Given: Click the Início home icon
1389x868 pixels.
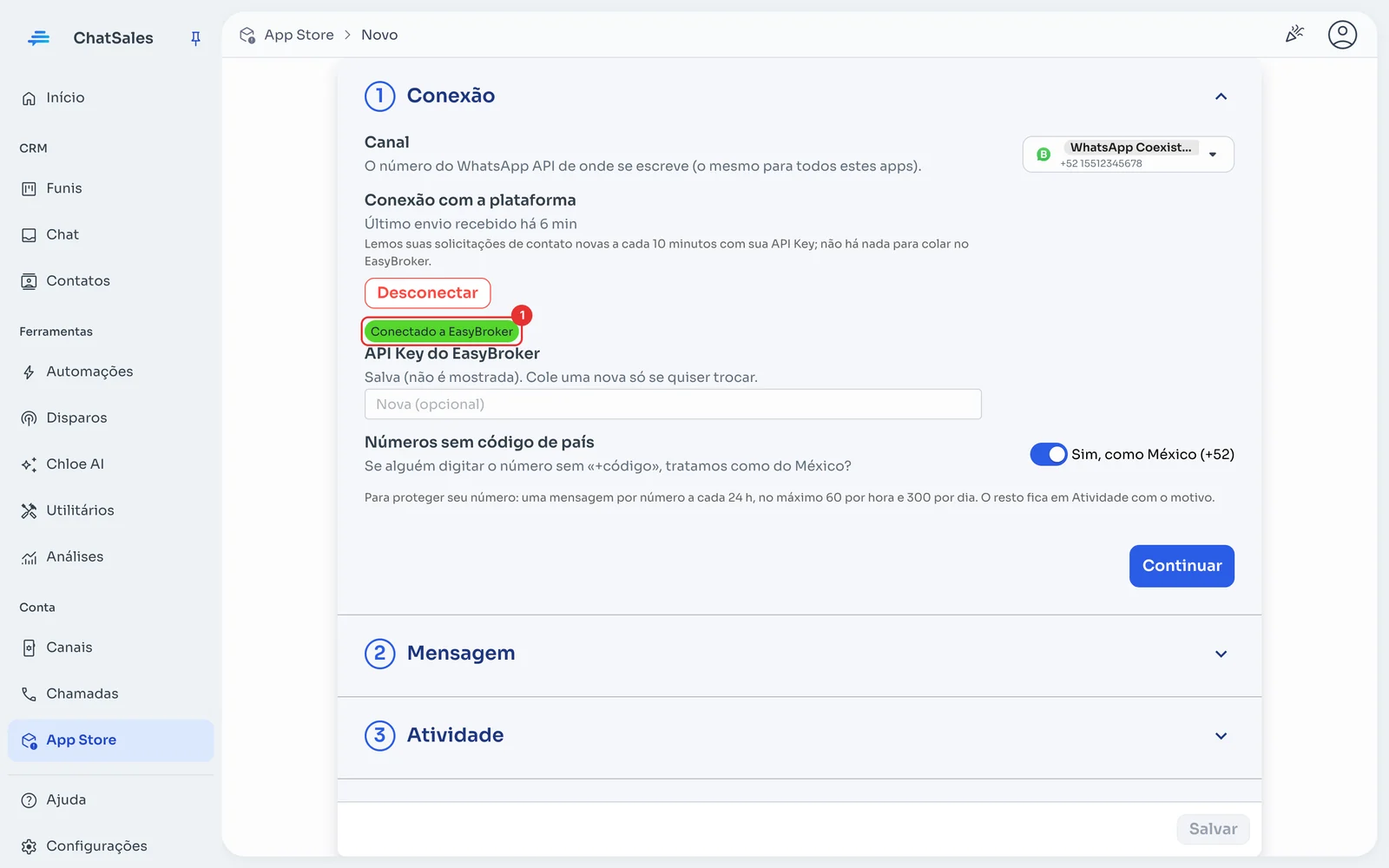Looking at the screenshot, I should tap(29, 98).
